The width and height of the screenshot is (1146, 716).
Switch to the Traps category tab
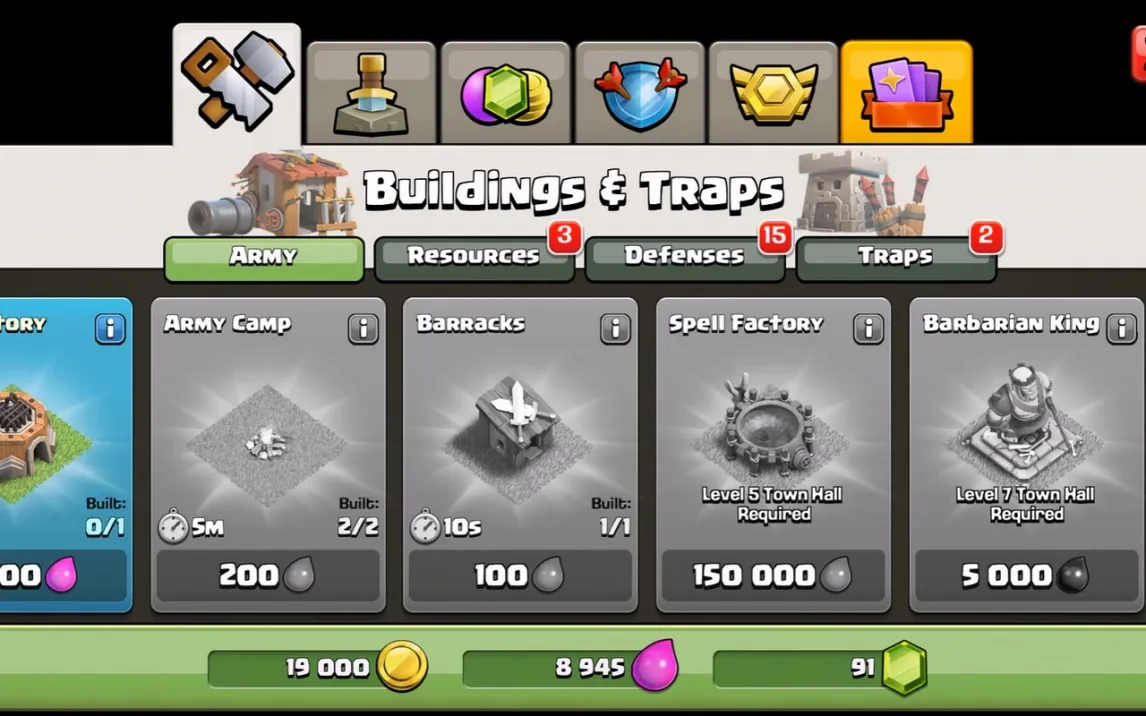point(896,259)
